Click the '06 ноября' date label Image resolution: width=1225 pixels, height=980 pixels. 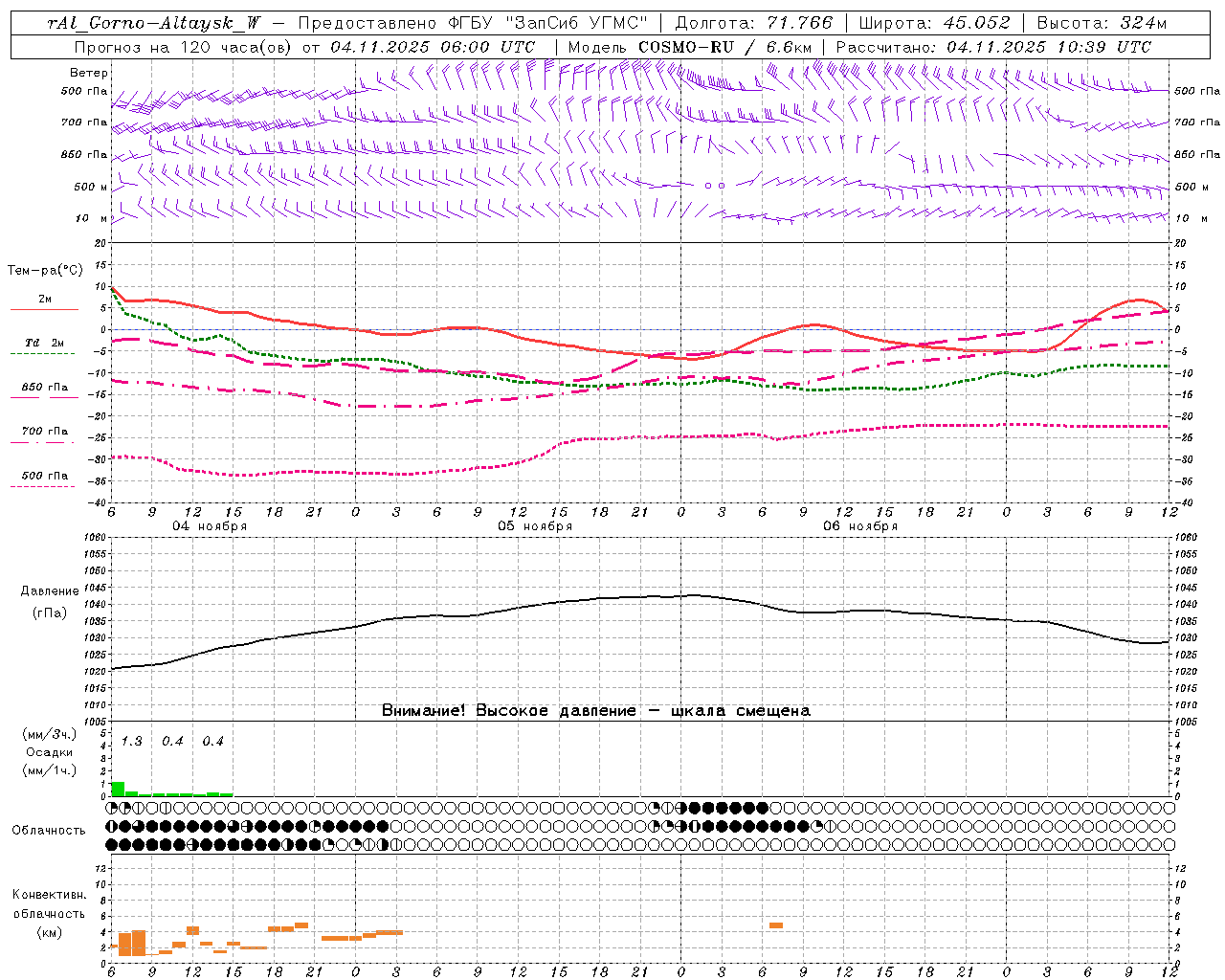860,526
